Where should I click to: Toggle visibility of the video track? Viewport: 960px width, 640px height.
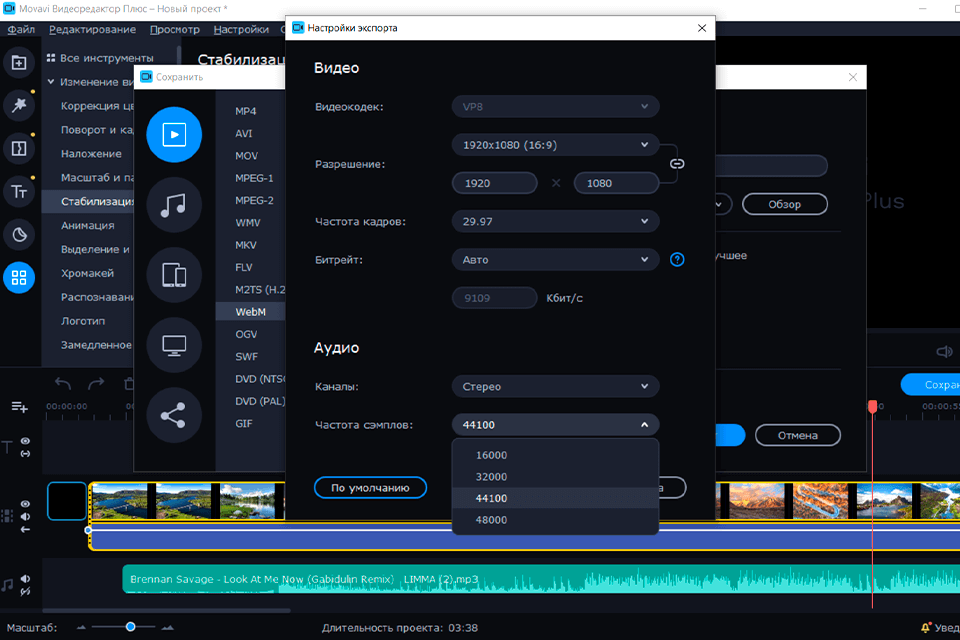[x=25, y=503]
